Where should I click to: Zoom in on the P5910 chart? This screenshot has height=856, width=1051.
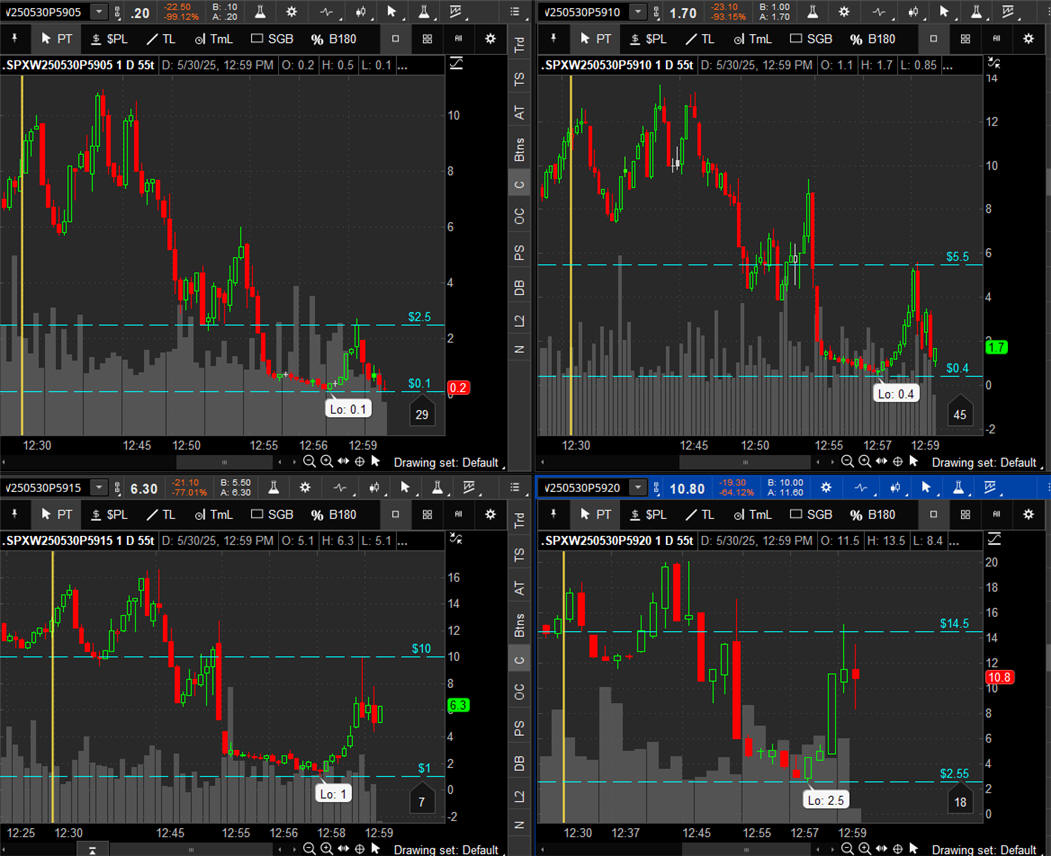point(866,462)
